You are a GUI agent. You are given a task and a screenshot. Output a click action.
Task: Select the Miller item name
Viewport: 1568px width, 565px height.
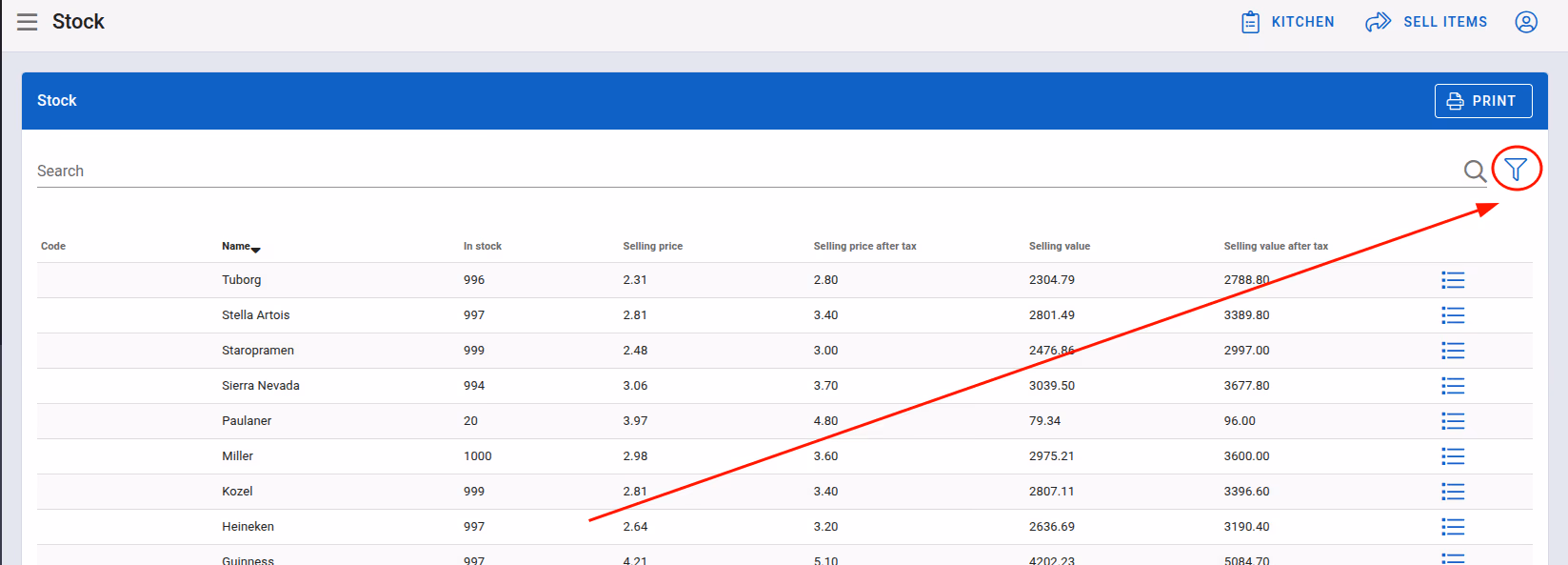pyautogui.click(x=238, y=456)
